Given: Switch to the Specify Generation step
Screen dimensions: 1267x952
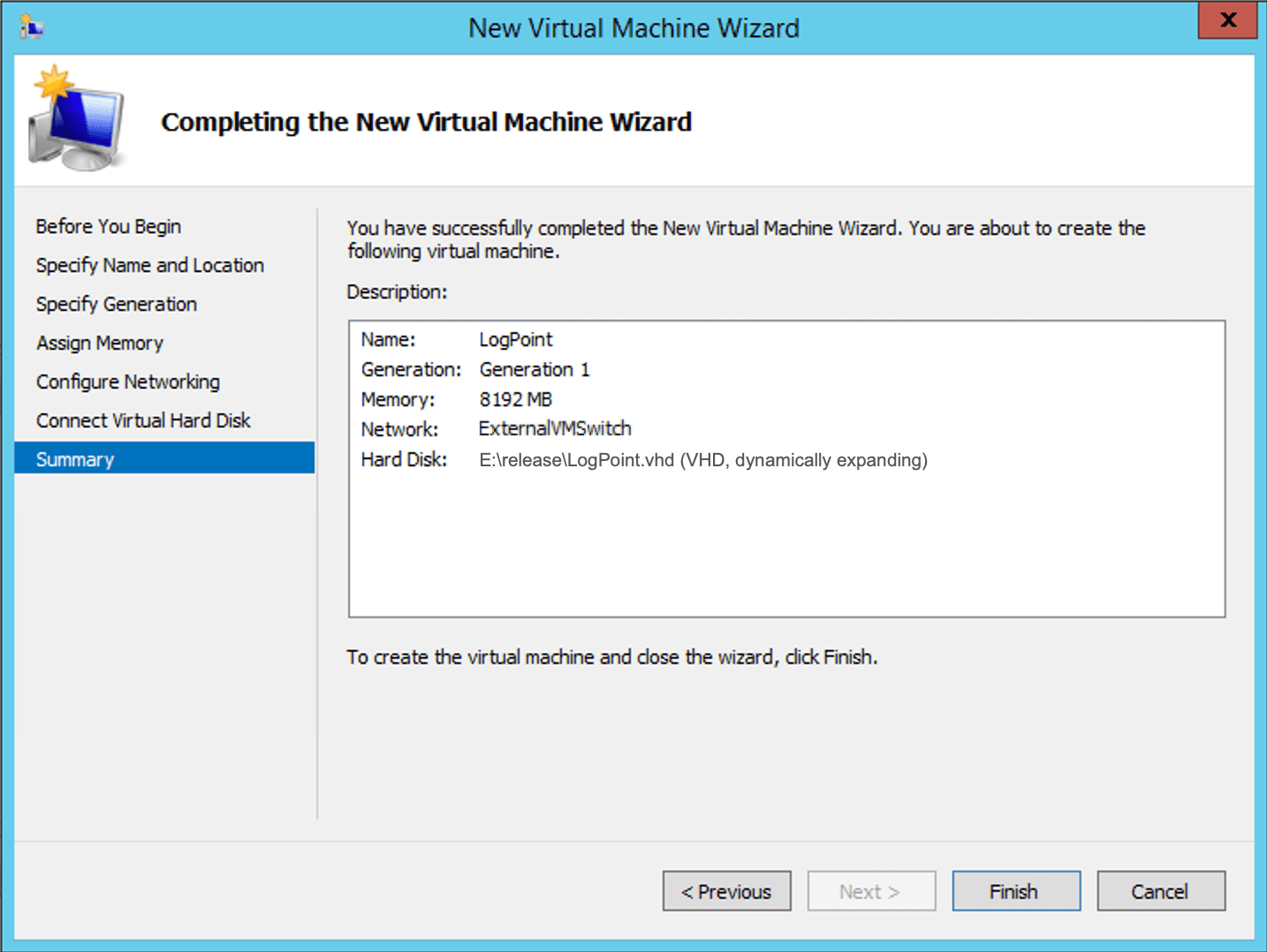Looking at the screenshot, I should click(116, 305).
